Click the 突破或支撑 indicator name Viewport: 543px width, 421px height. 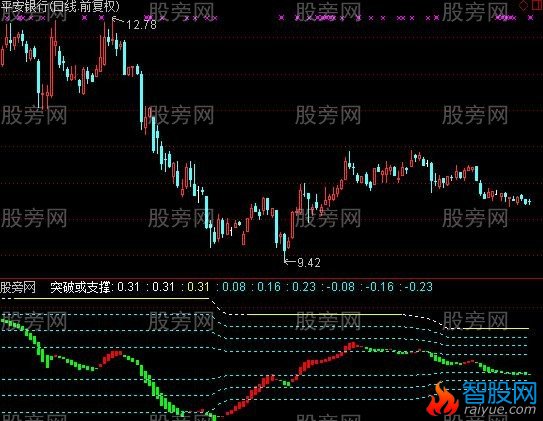[x=80, y=287]
